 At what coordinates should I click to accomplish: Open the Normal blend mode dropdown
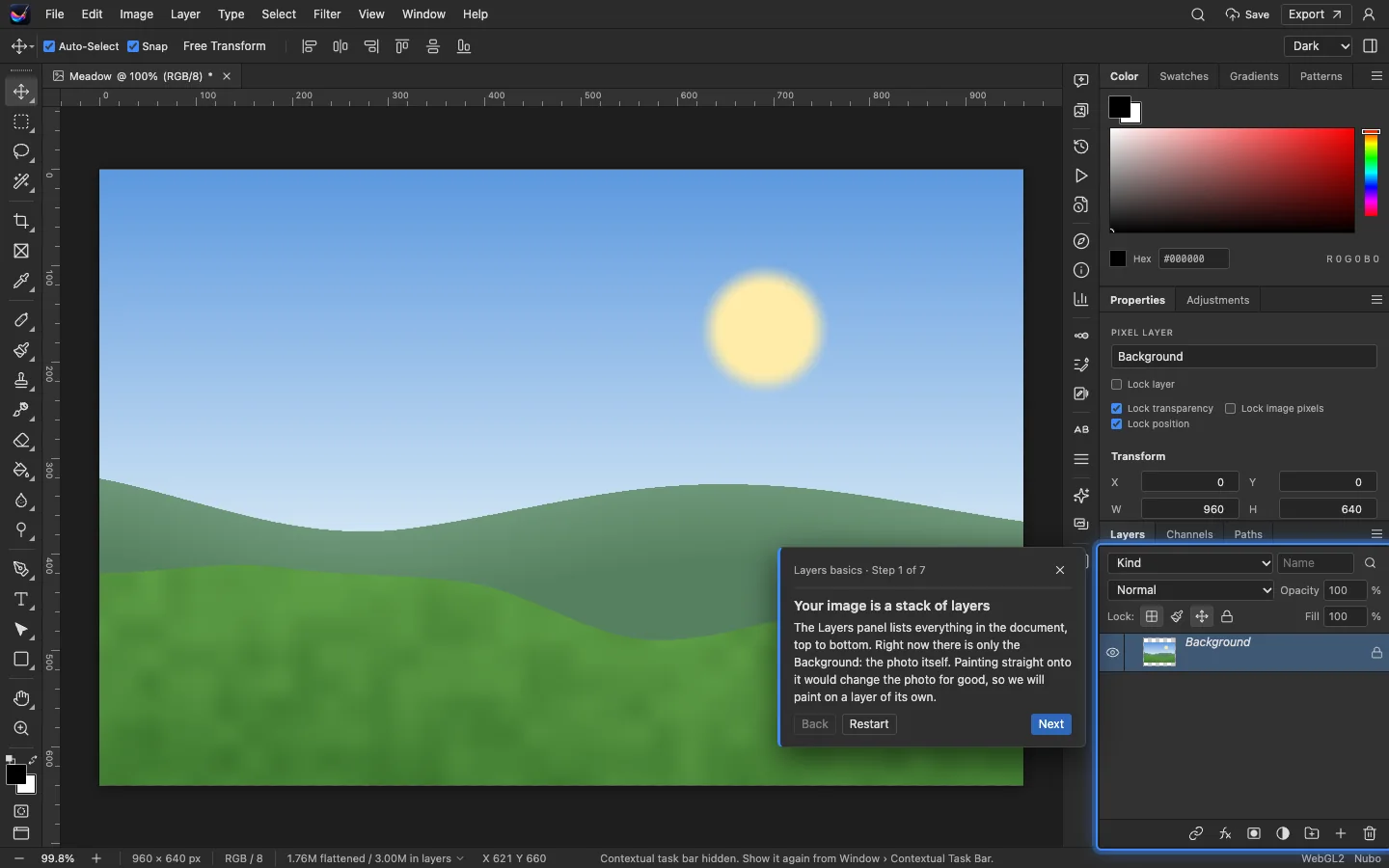(1190, 590)
